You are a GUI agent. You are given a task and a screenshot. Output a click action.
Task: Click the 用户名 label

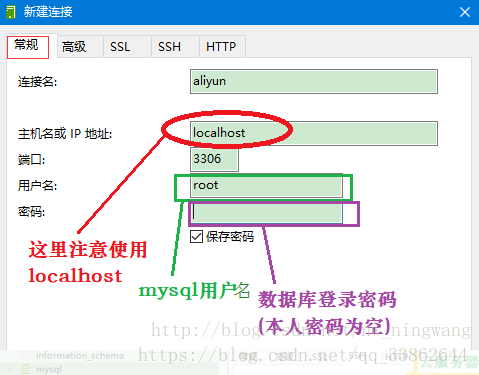tap(37, 186)
